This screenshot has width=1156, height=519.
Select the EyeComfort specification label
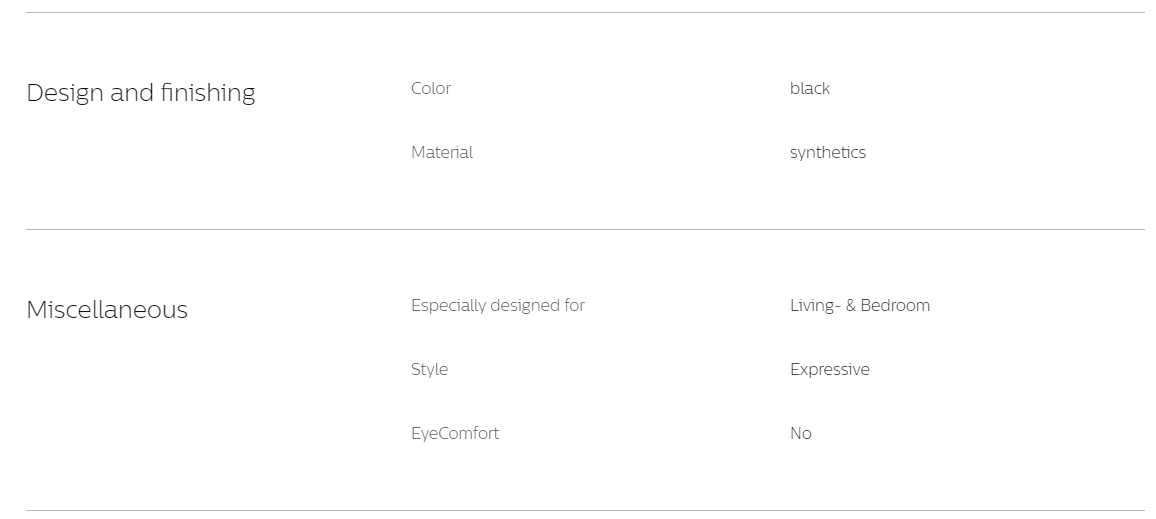[x=455, y=433]
